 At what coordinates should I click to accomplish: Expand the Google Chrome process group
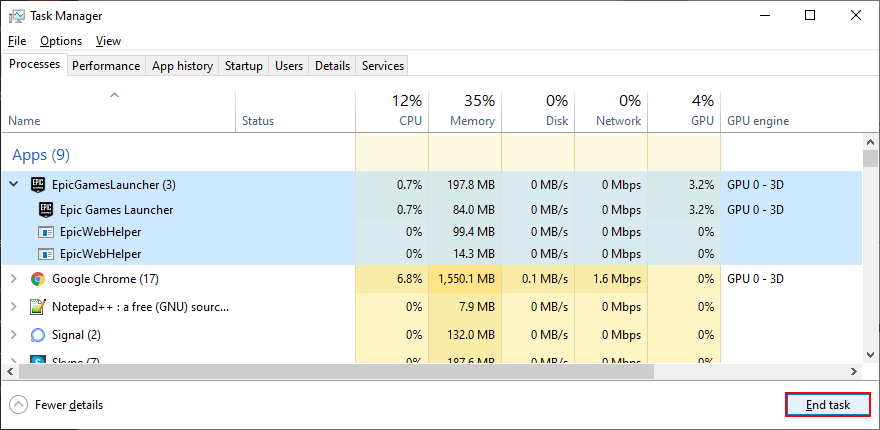(x=14, y=279)
